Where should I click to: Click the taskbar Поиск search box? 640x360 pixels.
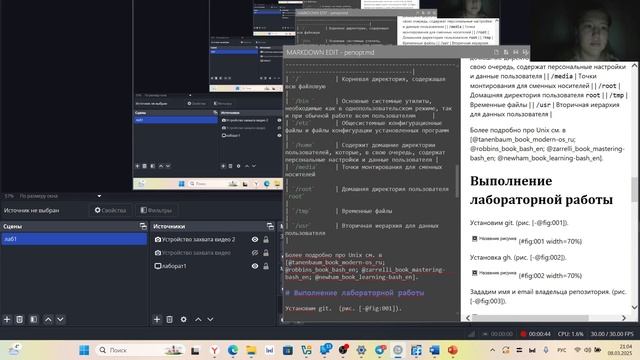click(141, 350)
